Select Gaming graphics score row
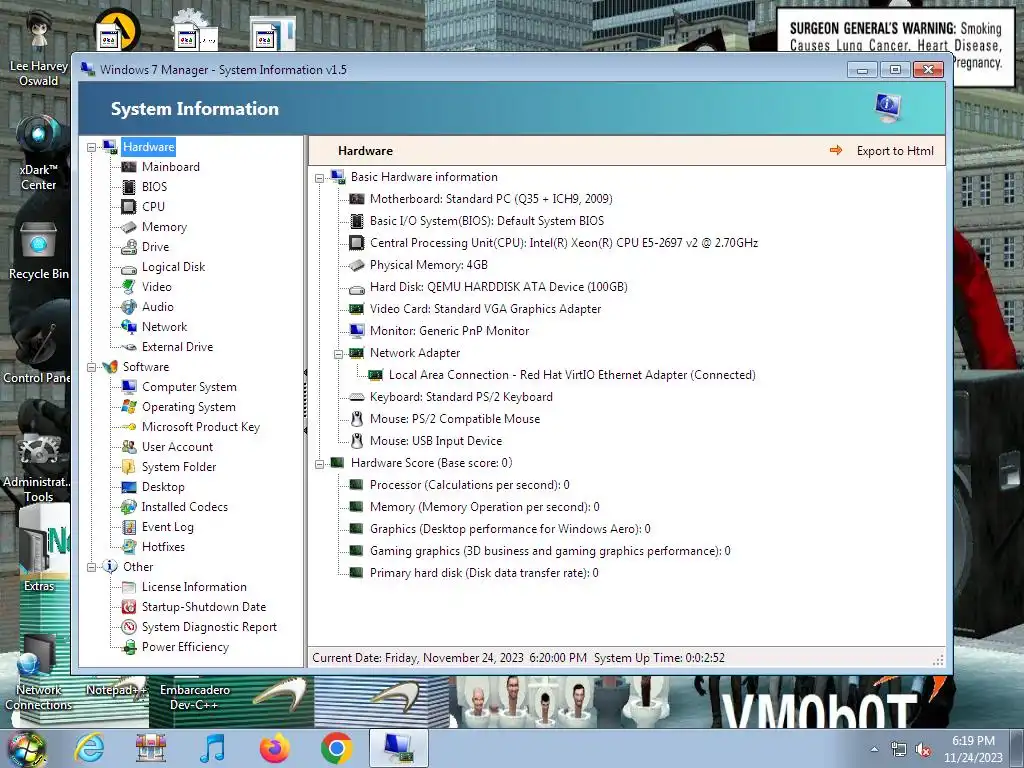The width and height of the screenshot is (1024, 768). [x=550, y=551]
